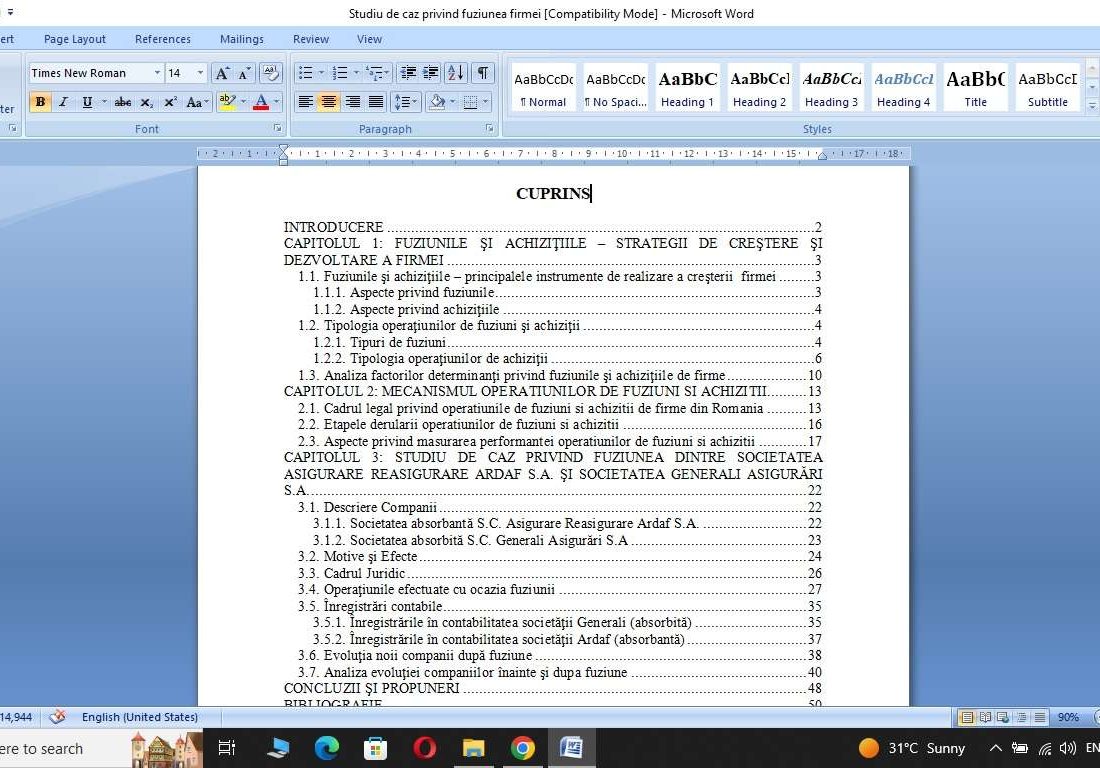
Task: Toggle the Show/Hide paragraph marks button
Action: click(x=481, y=74)
